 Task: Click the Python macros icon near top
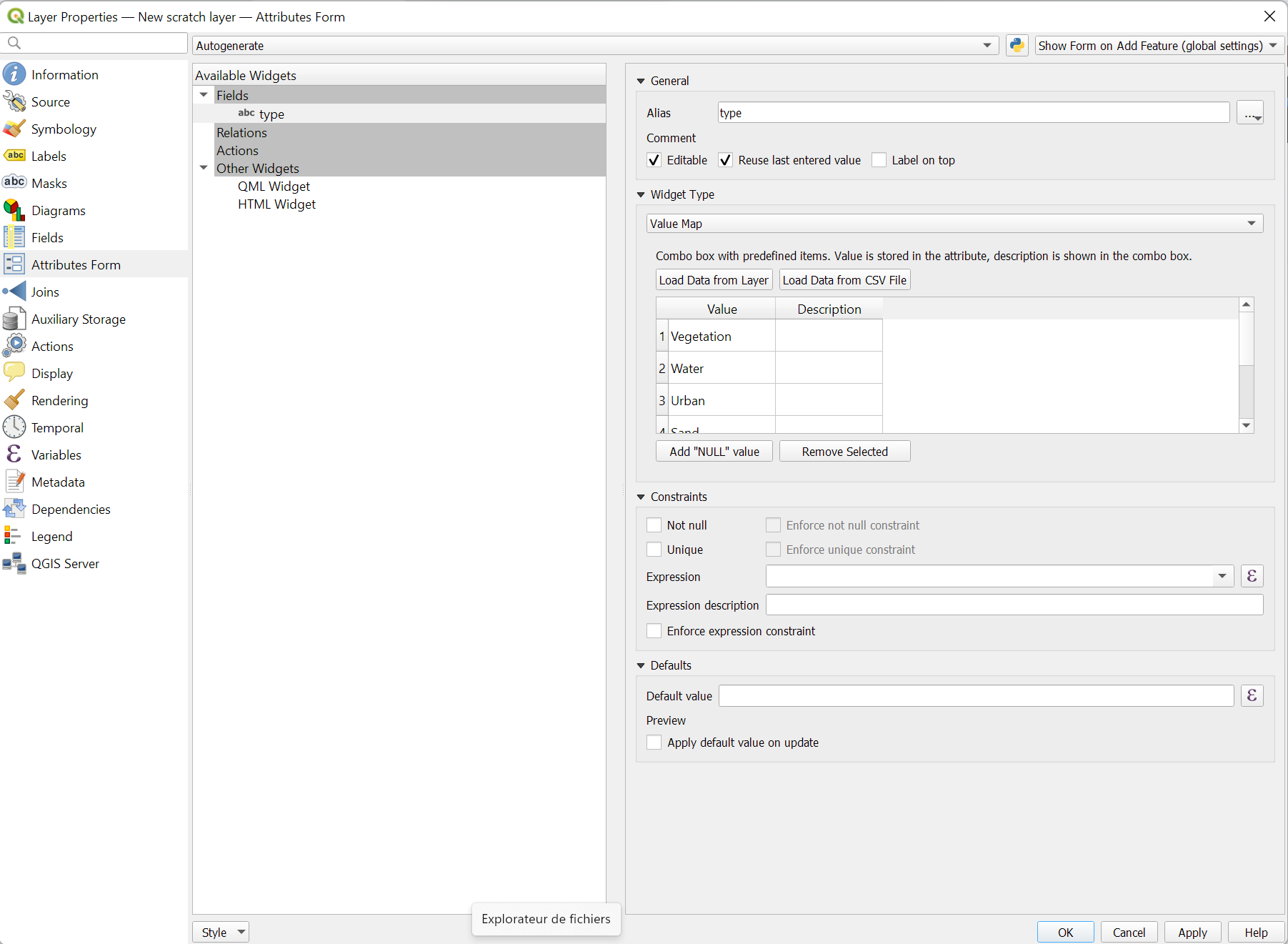click(x=1017, y=45)
